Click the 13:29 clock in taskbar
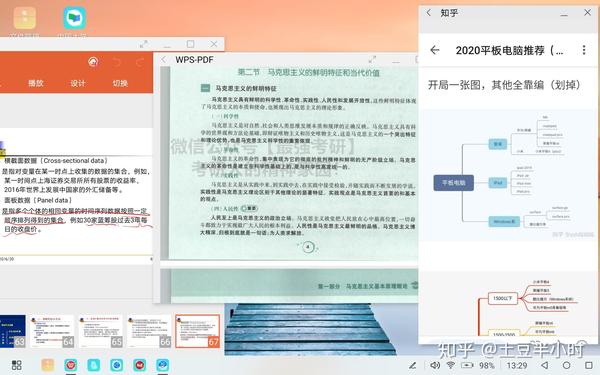Image resolution: width=600 pixels, height=375 pixels. 517,366
